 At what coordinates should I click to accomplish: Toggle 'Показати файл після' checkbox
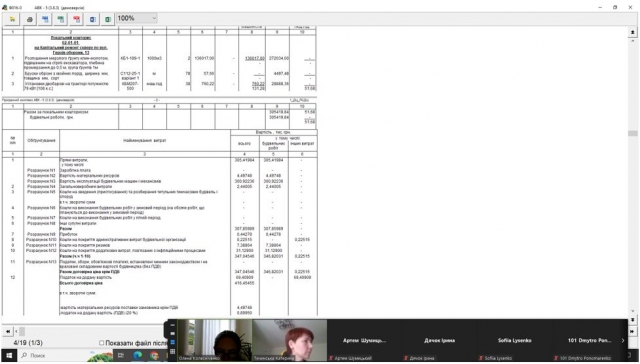pyautogui.click(x=102, y=343)
